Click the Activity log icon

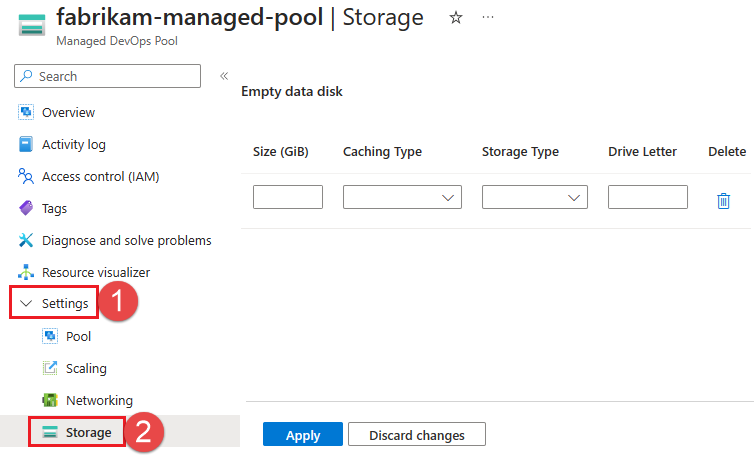pos(27,144)
